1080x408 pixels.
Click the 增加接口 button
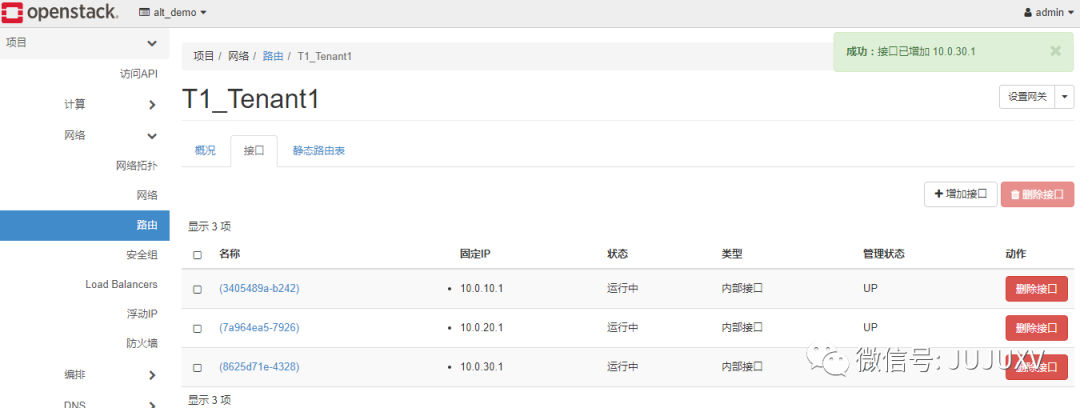[960, 195]
